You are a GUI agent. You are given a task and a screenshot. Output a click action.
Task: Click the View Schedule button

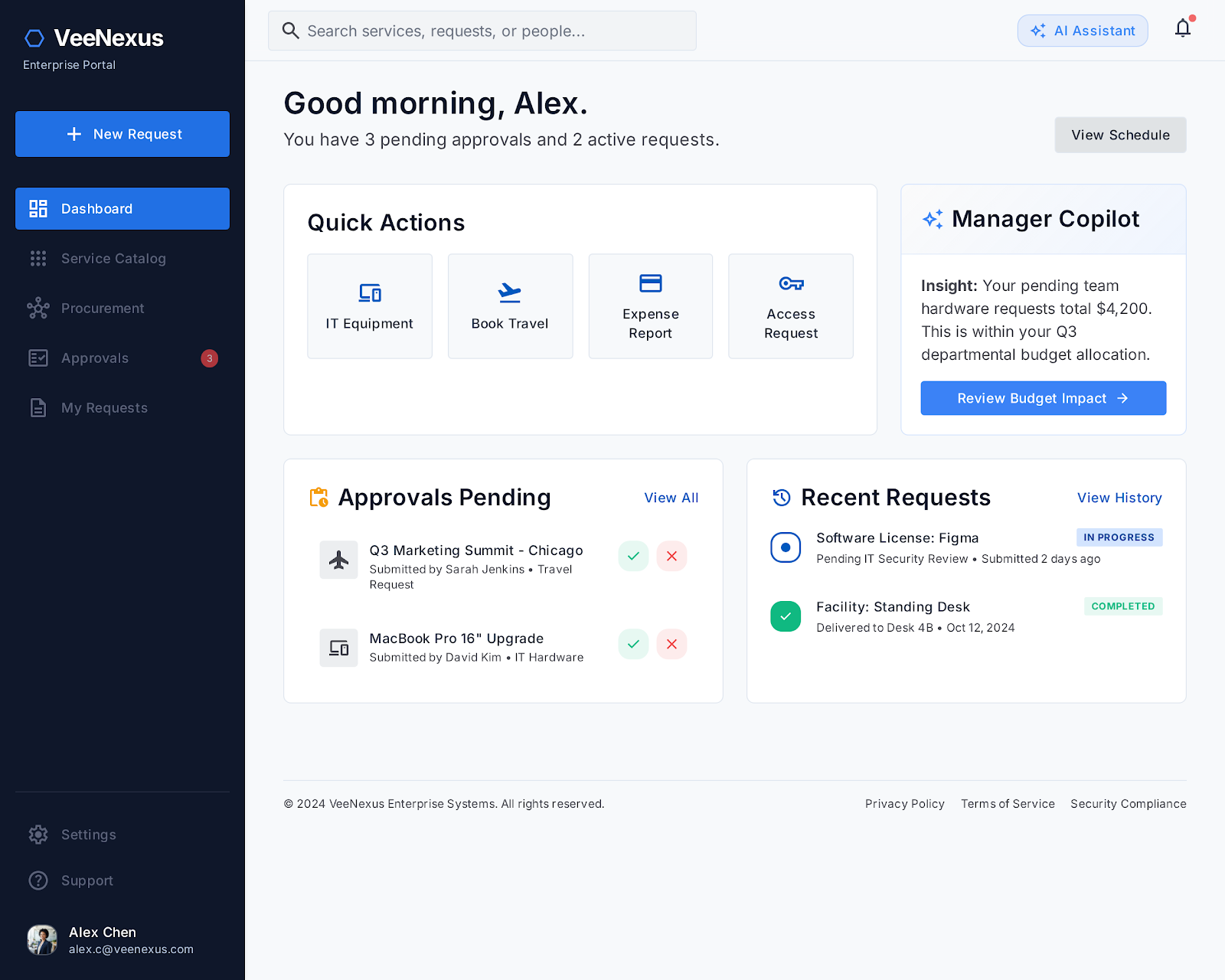[x=1120, y=135]
